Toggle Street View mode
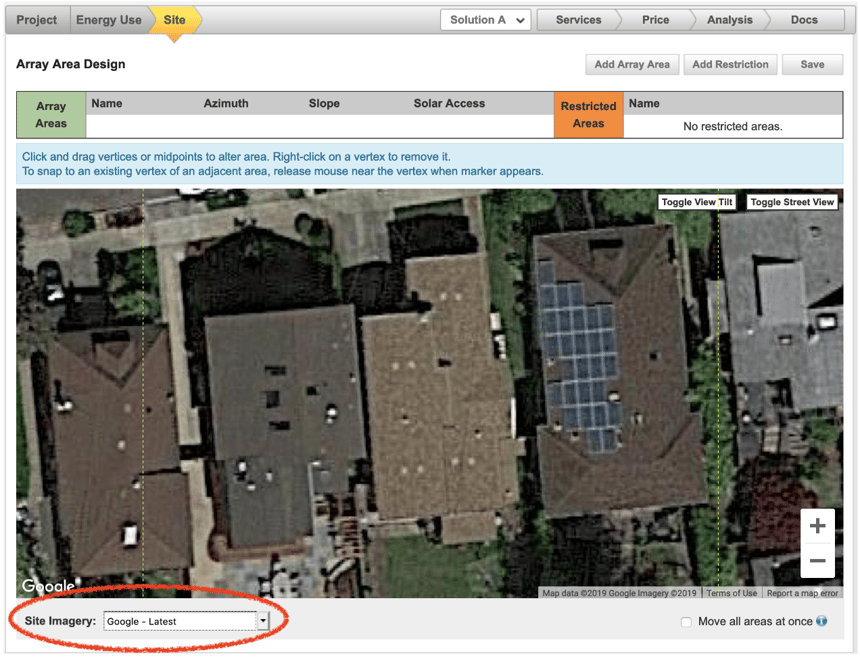The width and height of the screenshot is (860, 663). [792, 201]
